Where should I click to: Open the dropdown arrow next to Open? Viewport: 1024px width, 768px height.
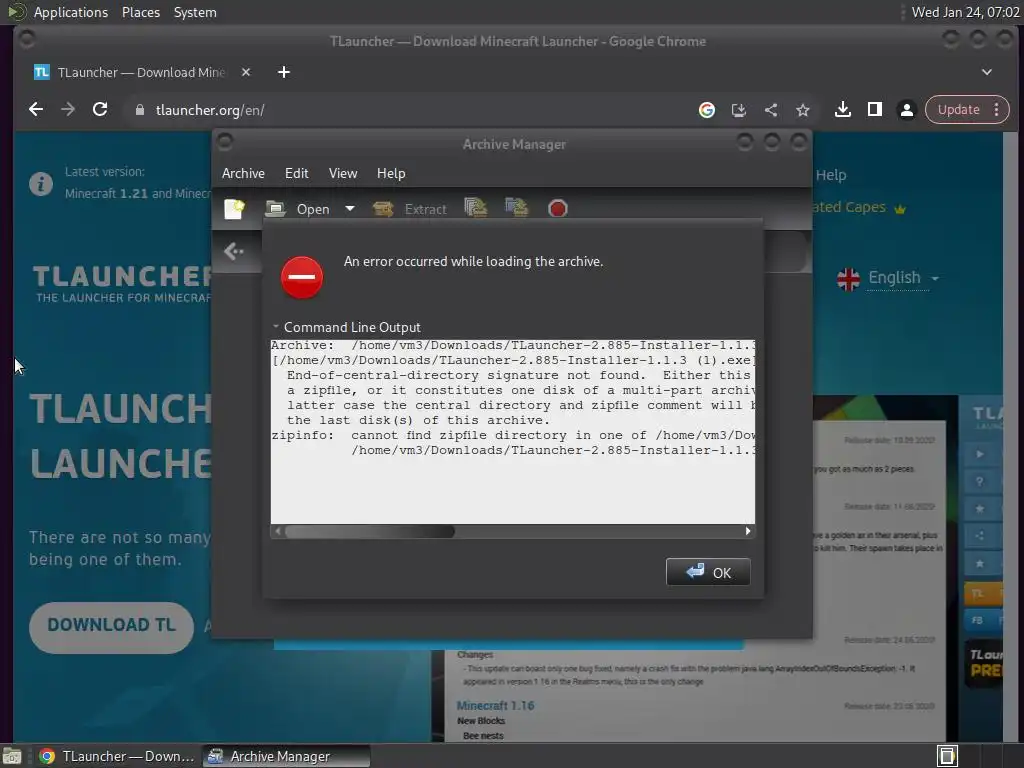pos(350,209)
